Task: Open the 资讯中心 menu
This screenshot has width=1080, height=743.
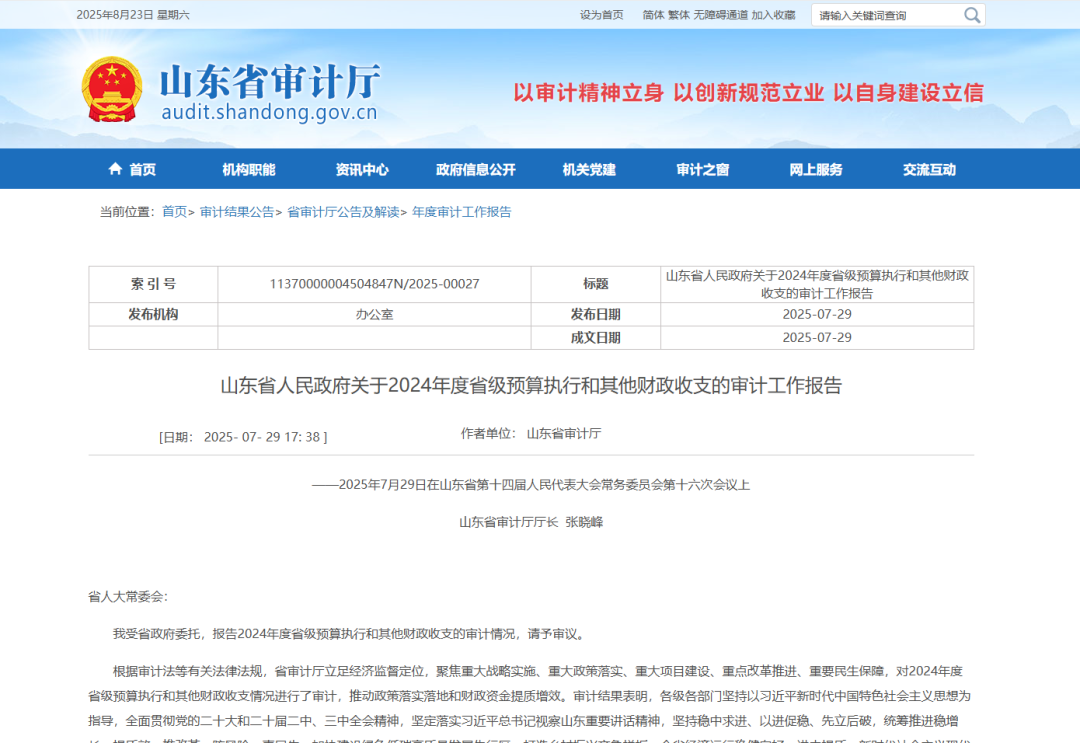Action: click(x=362, y=169)
